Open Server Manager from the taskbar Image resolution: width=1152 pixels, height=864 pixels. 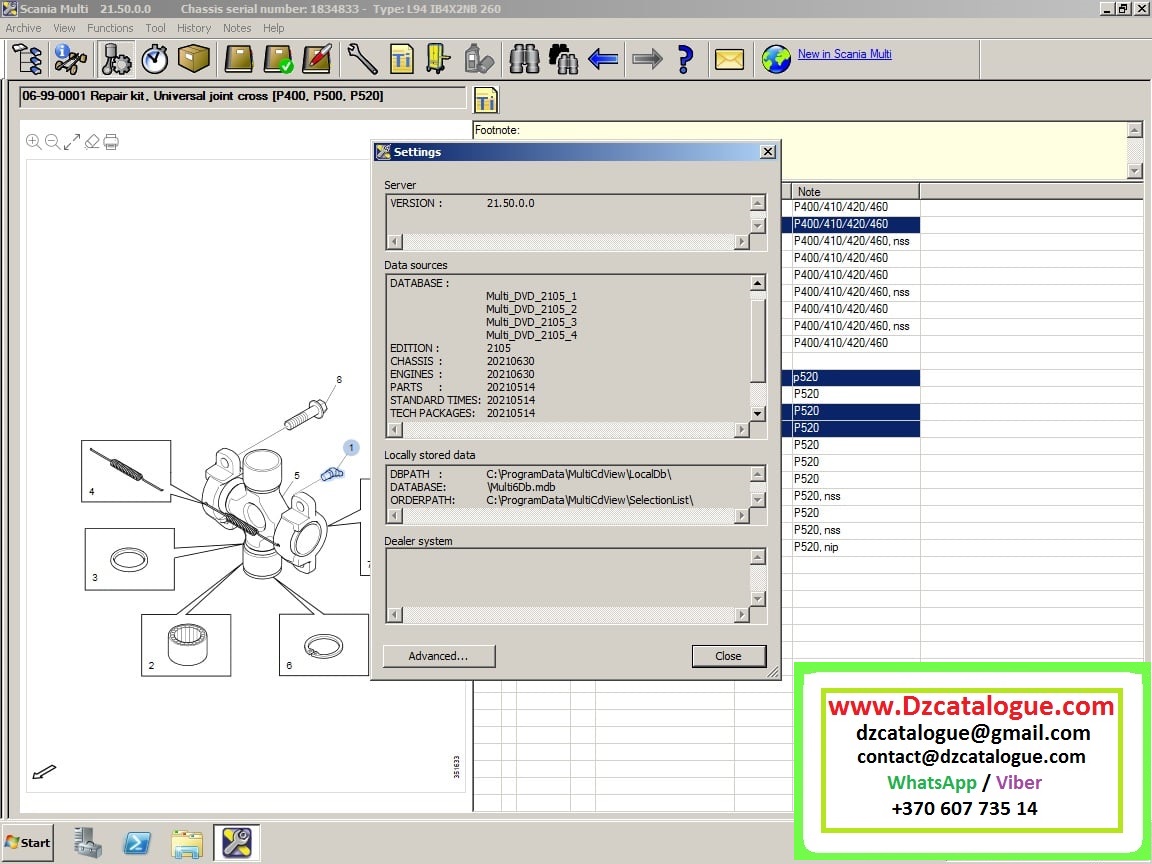click(x=88, y=843)
